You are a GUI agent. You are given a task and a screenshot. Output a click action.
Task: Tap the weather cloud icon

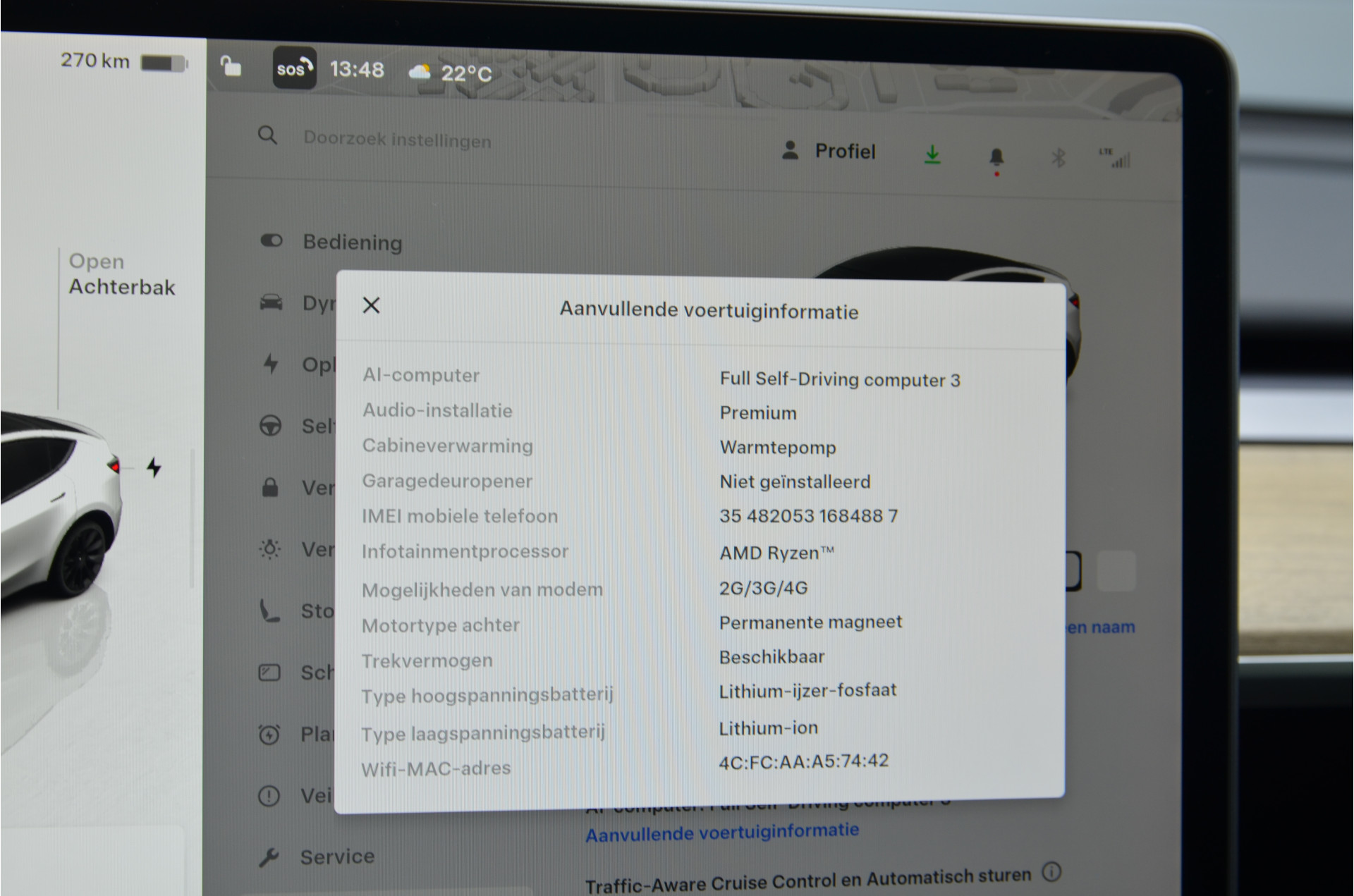420,71
